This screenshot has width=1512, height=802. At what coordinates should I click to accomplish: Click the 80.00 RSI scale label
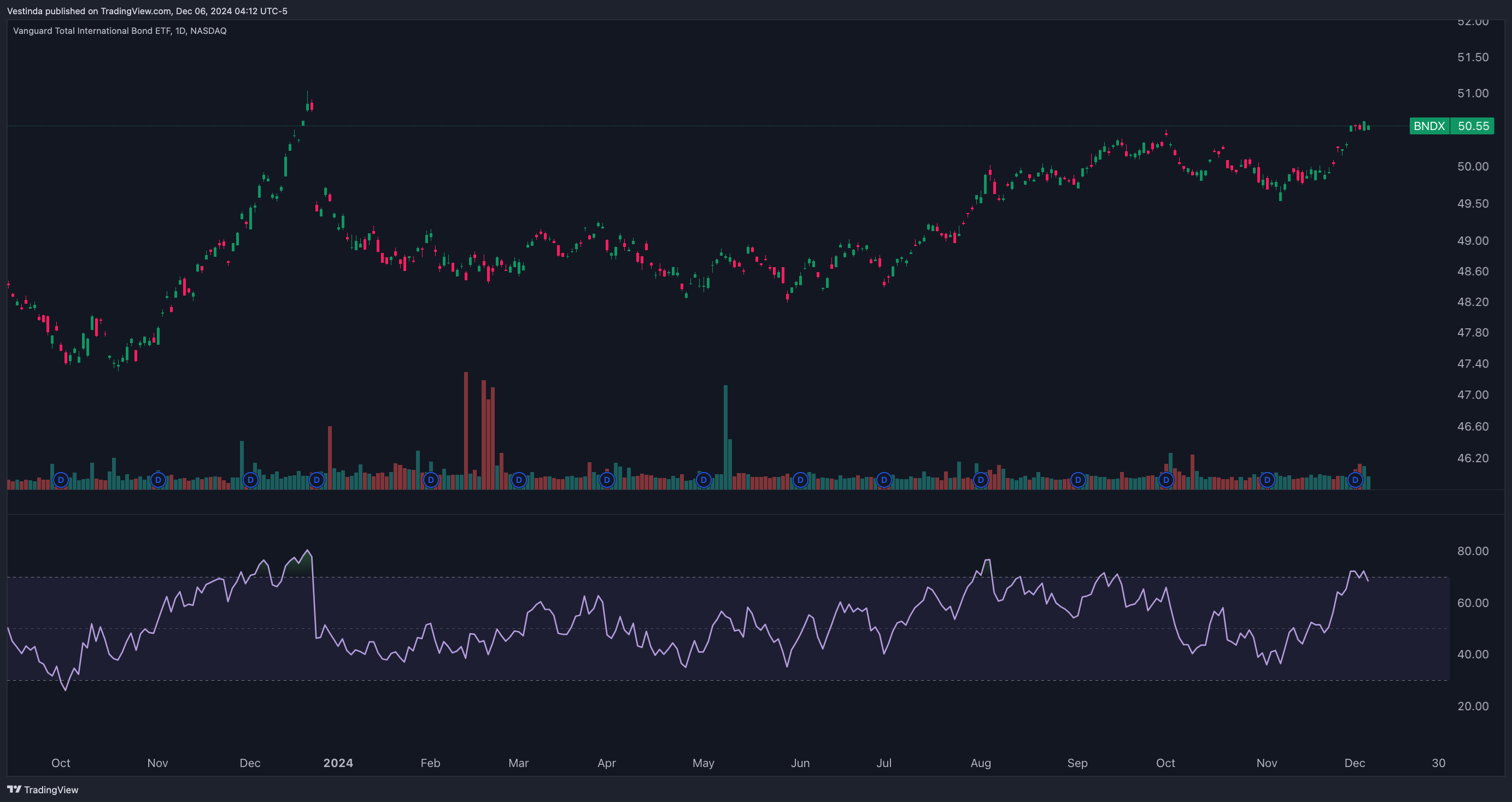coord(1473,551)
